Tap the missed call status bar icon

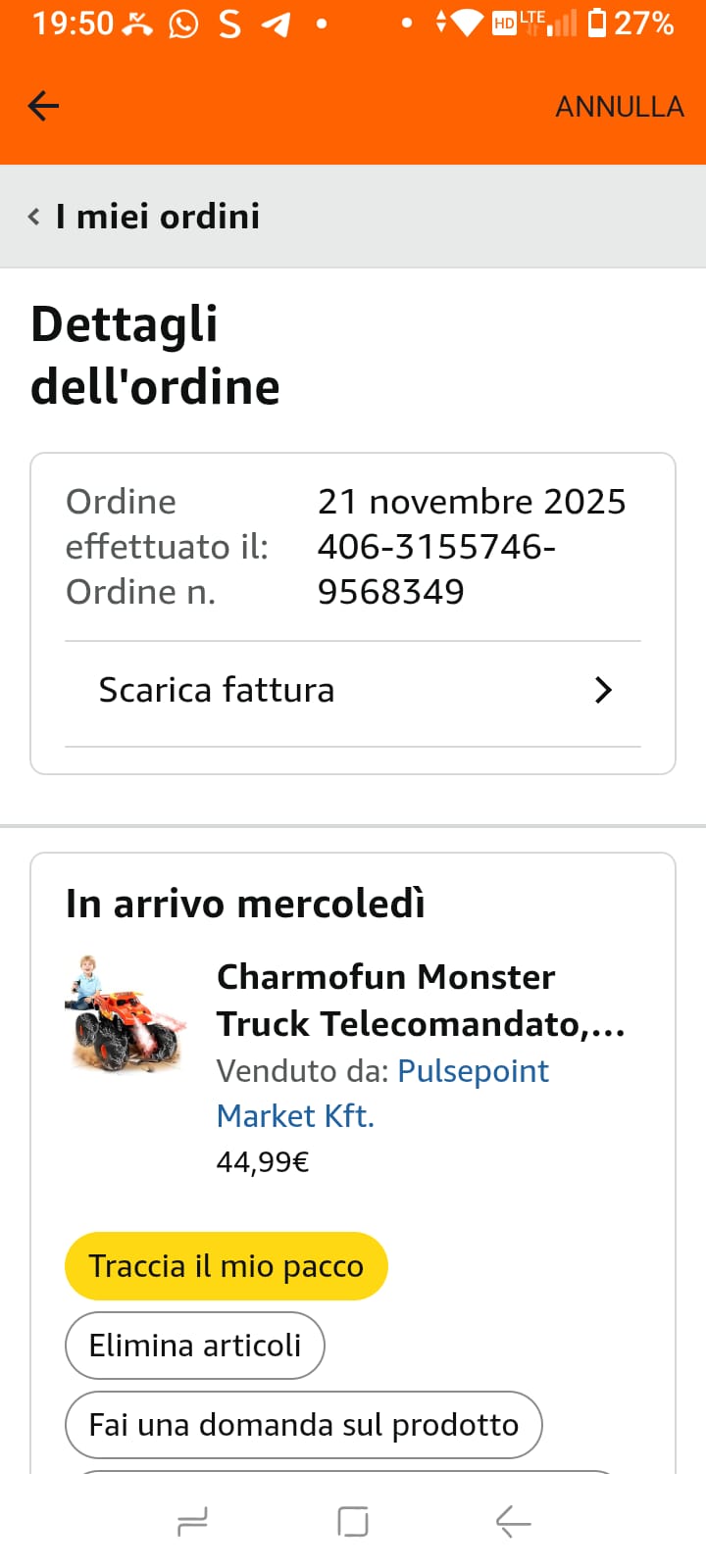click(137, 24)
